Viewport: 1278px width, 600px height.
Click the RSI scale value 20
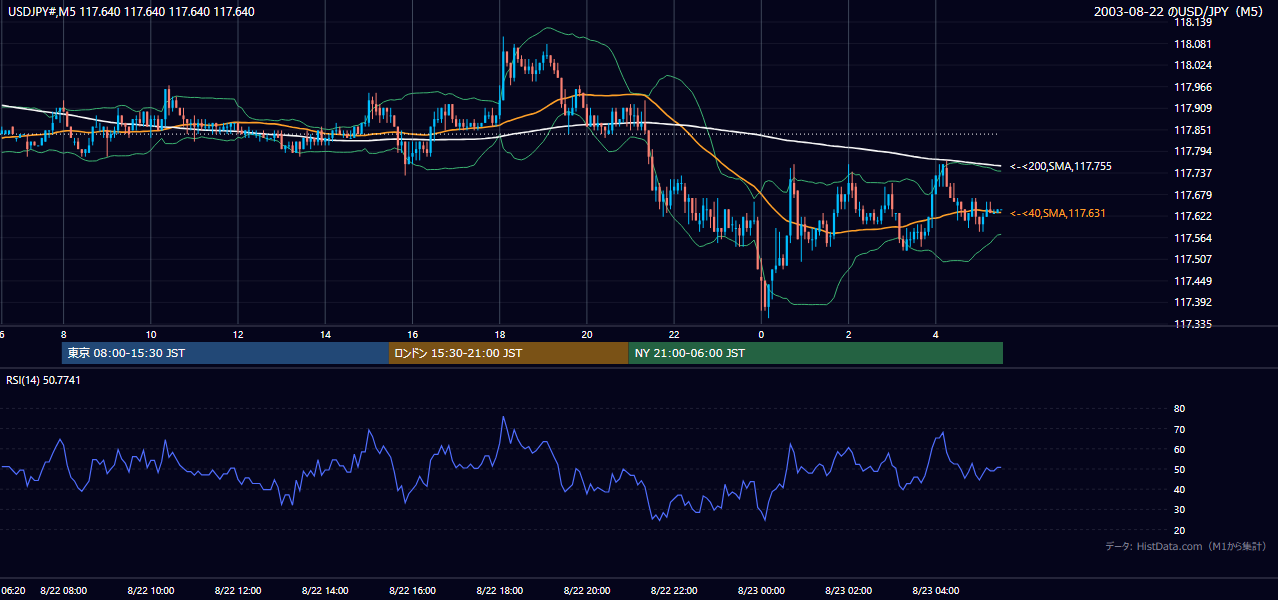coord(1179,530)
